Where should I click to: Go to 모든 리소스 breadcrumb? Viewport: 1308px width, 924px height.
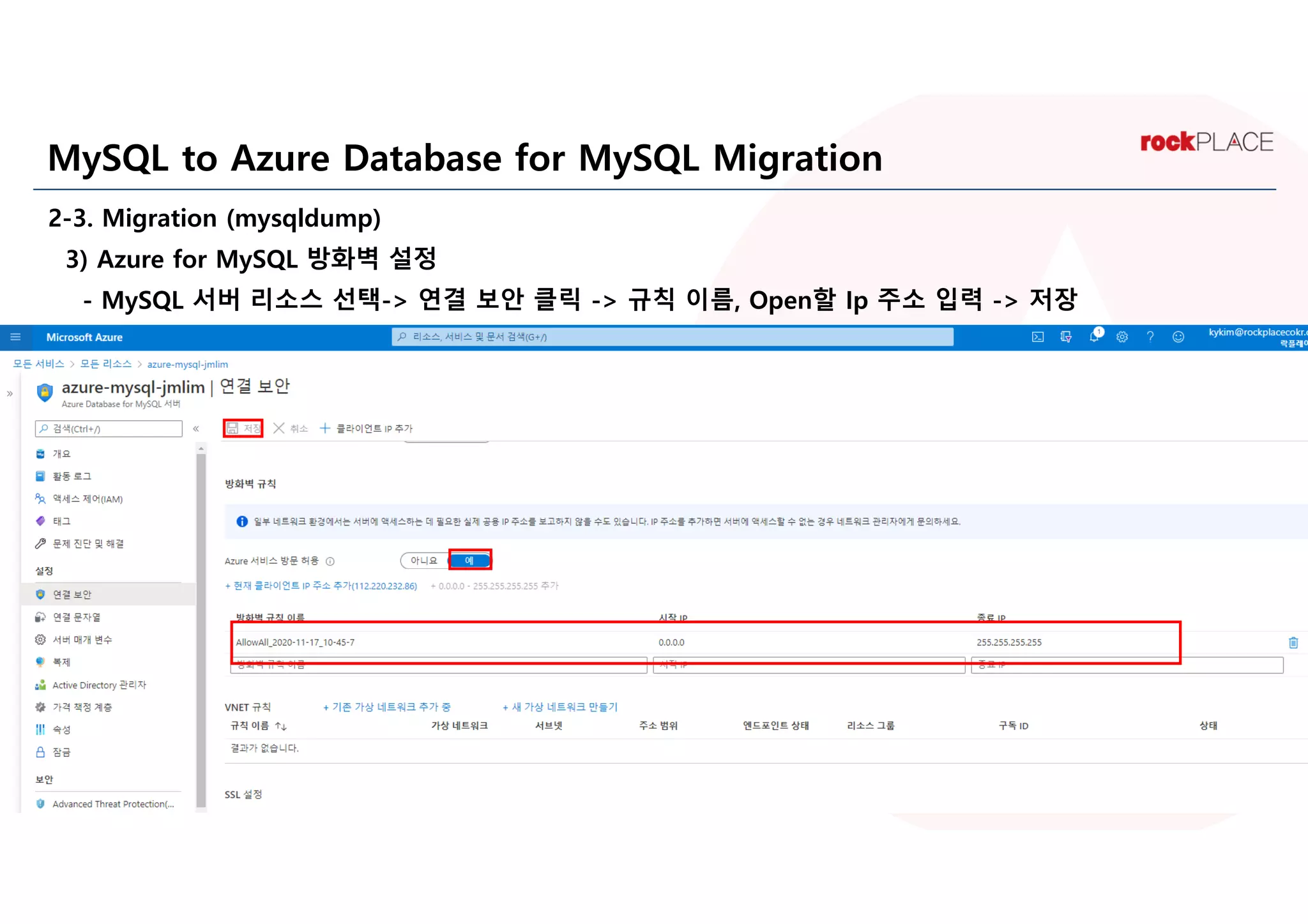click(105, 364)
